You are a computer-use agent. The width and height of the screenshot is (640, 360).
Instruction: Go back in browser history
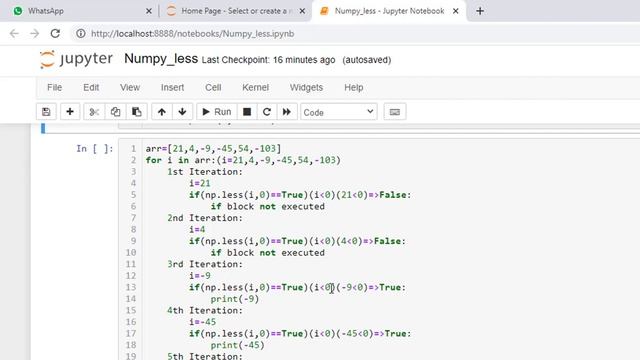(14, 33)
